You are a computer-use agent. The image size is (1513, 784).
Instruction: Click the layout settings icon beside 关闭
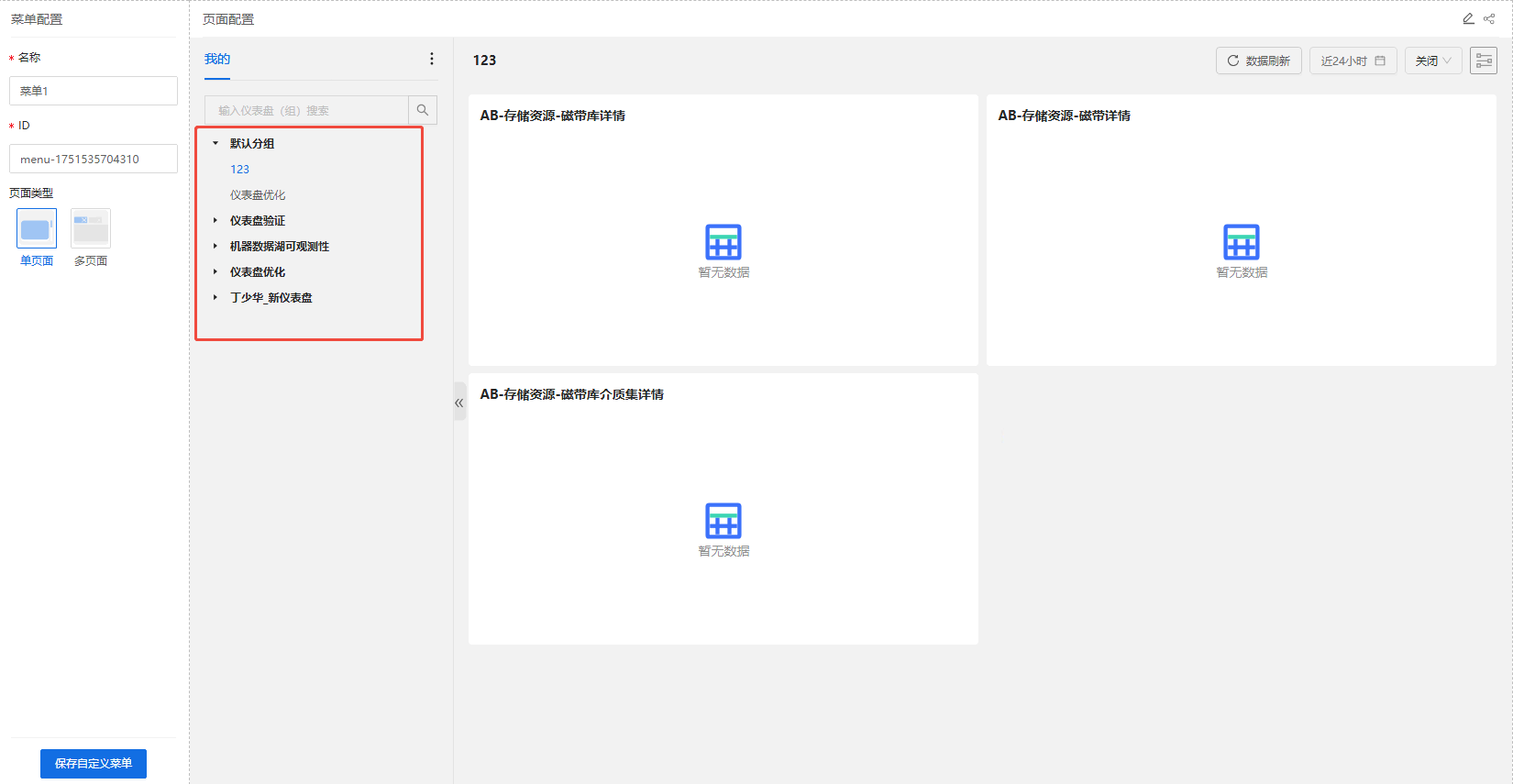(x=1484, y=61)
